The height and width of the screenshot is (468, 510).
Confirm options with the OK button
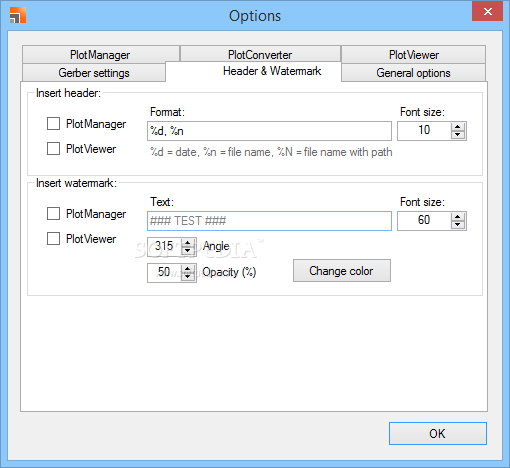438,433
